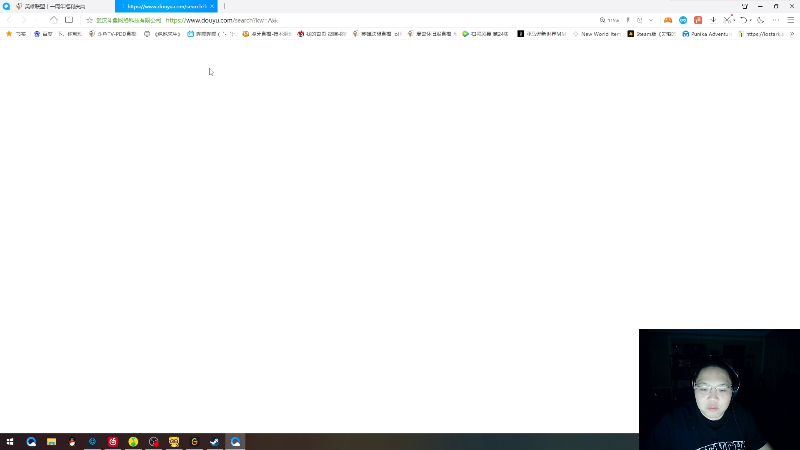Click the webcam overlay thumbnail
Screen dimensions: 800x450
[719, 389]
